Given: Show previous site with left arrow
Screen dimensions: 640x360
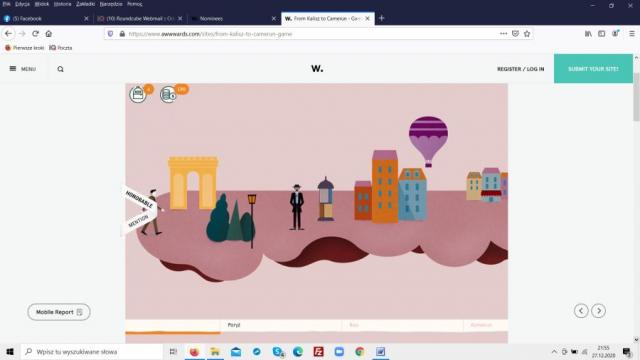Looking at the screenshot, I should pos(581,311).
